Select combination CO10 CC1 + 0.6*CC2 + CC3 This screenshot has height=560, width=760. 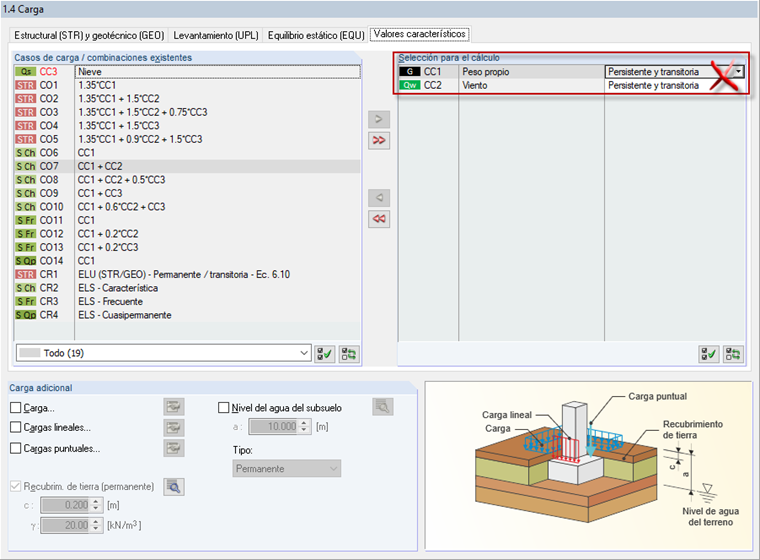click(188, 207)
